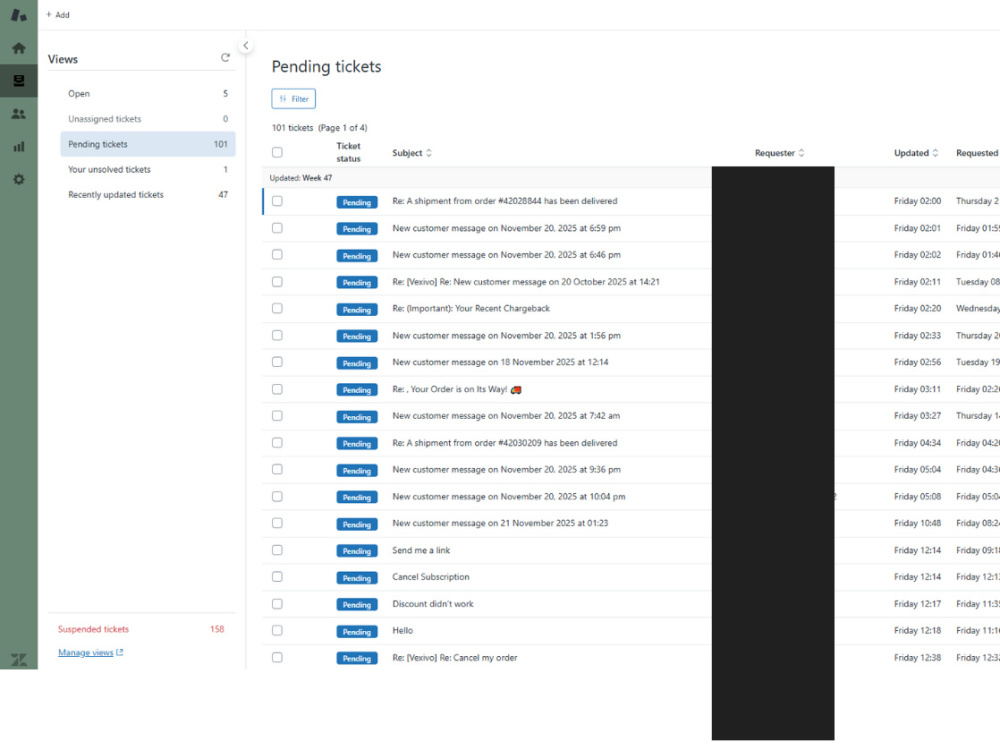
Task: Refresh the views list
Action: pos(225,58)
